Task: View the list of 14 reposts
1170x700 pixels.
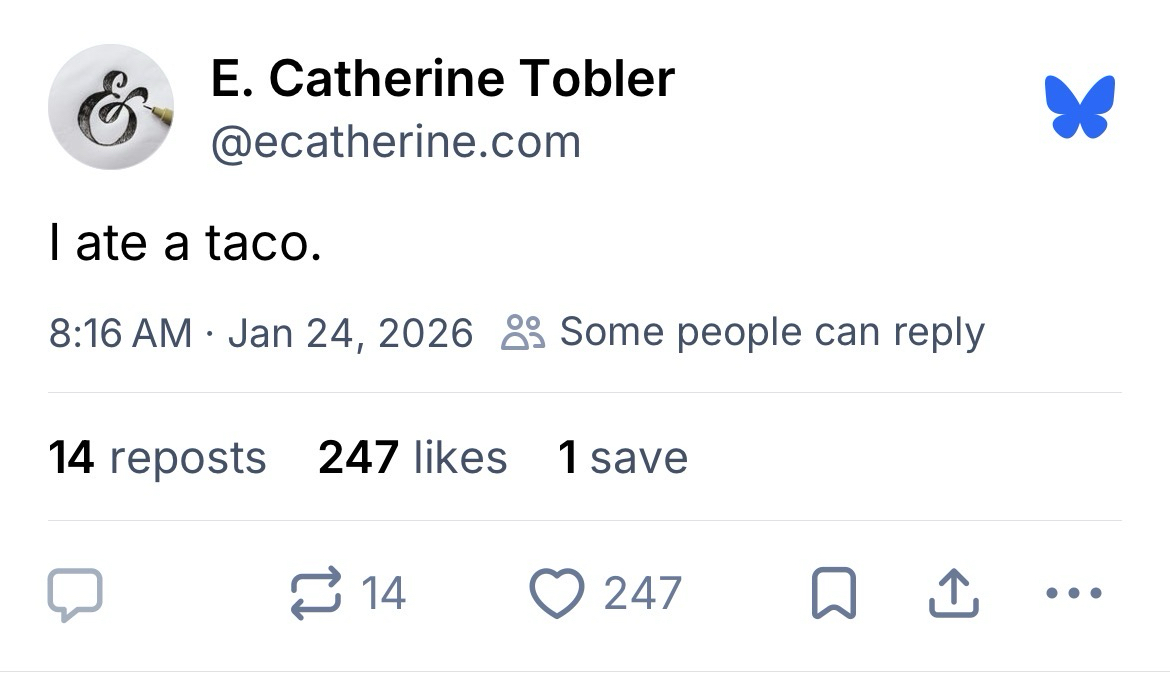Action: (157, 458)
